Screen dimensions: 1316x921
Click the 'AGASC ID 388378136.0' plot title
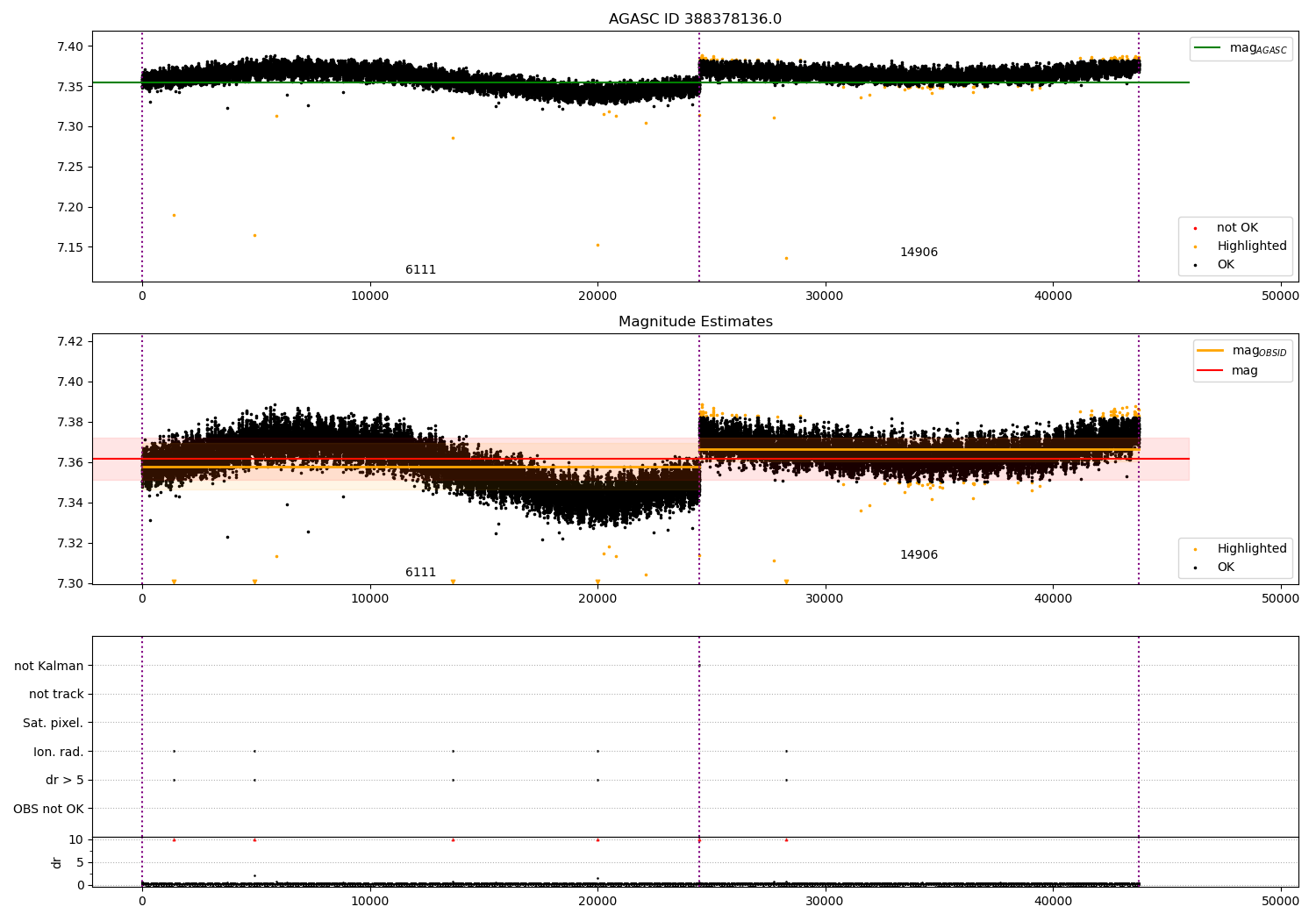[695, 19]
